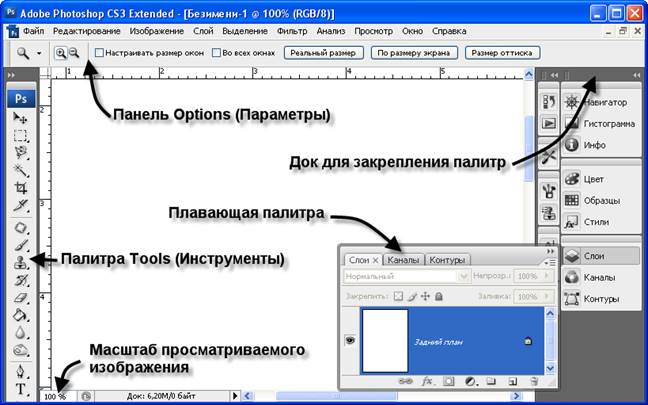This screenshot has height=405, width=648.
Task: Enable "Во всех окнах" checkbox
Action: click(216, 53)
